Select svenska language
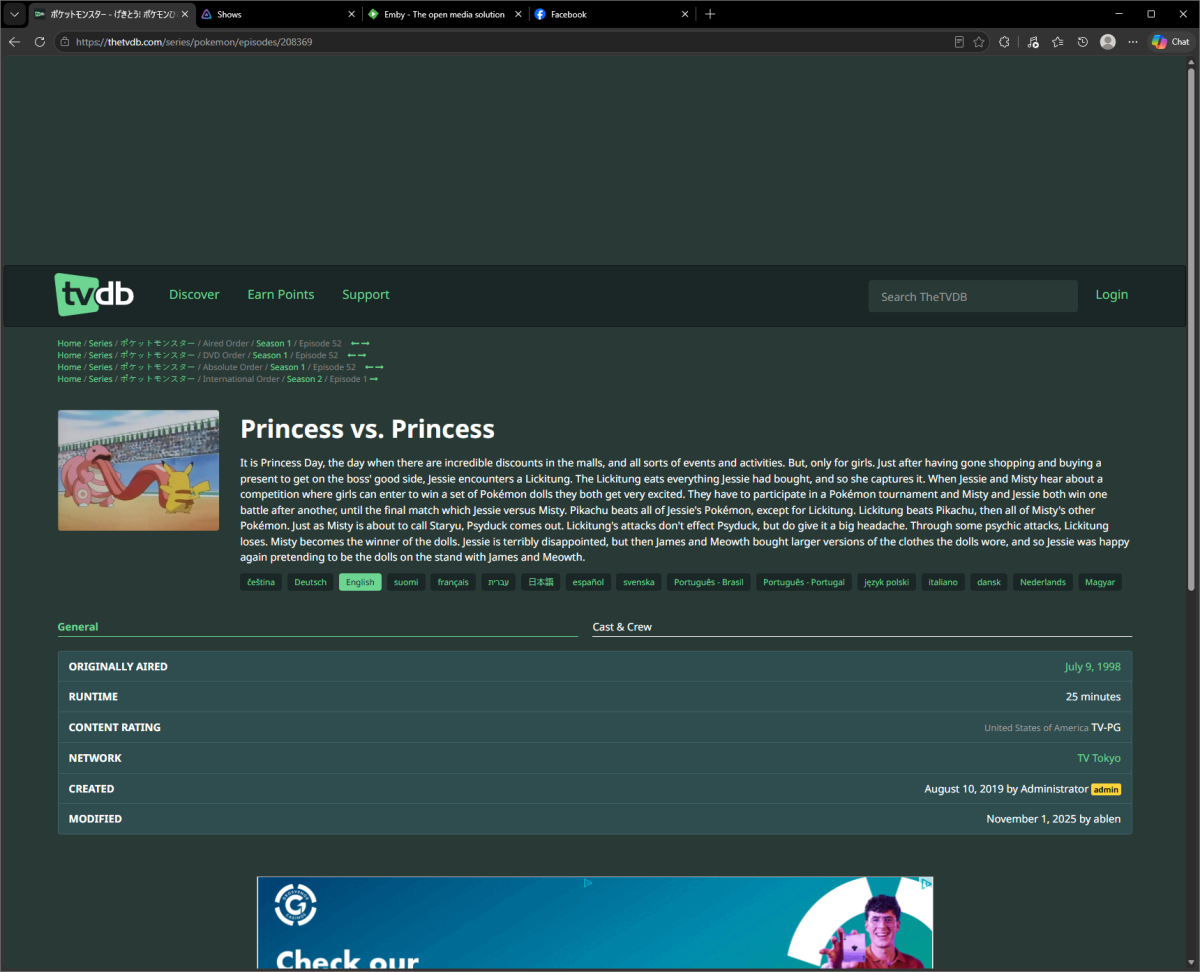 639,582
